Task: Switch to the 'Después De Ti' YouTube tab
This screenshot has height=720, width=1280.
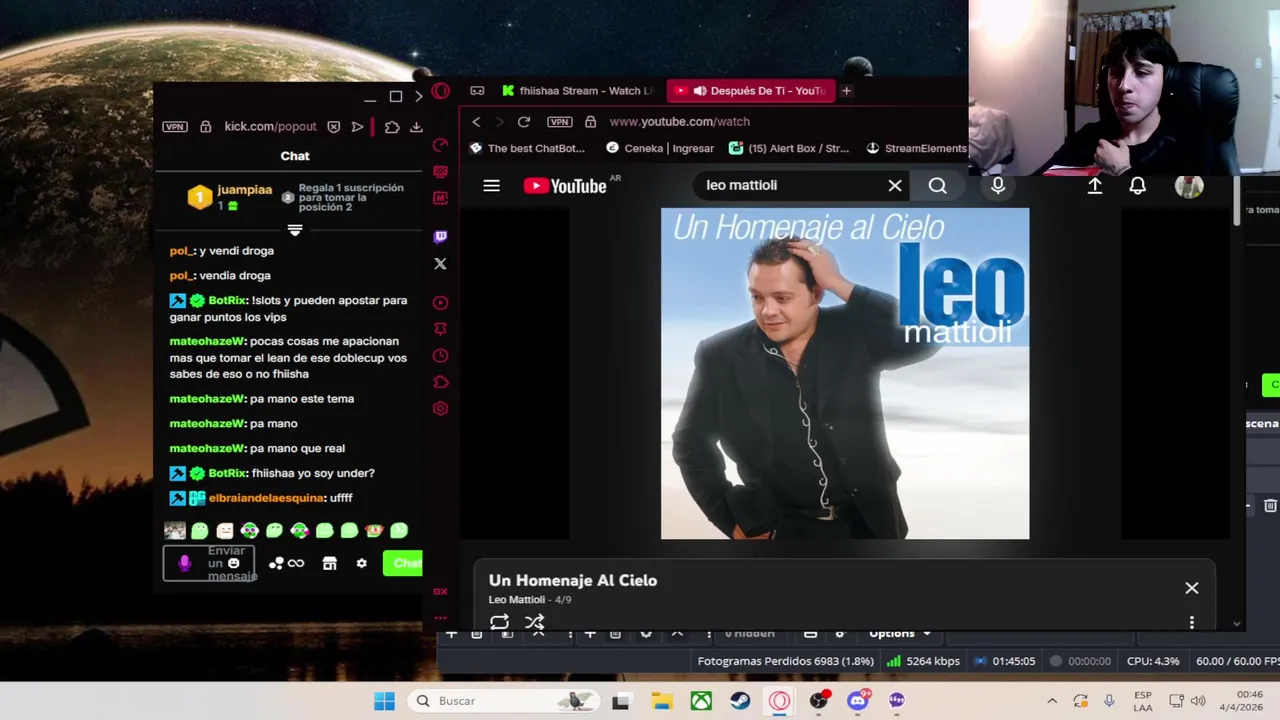Action: point(750,91)
